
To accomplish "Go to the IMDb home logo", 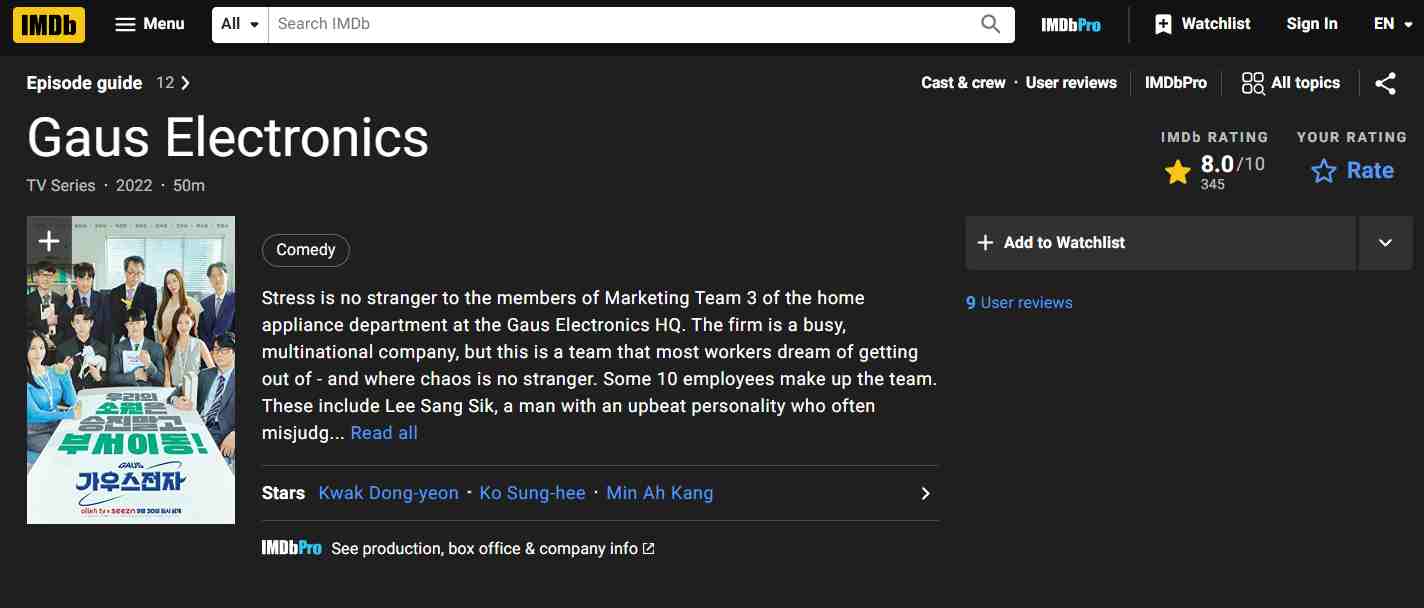I will point(48,24).
